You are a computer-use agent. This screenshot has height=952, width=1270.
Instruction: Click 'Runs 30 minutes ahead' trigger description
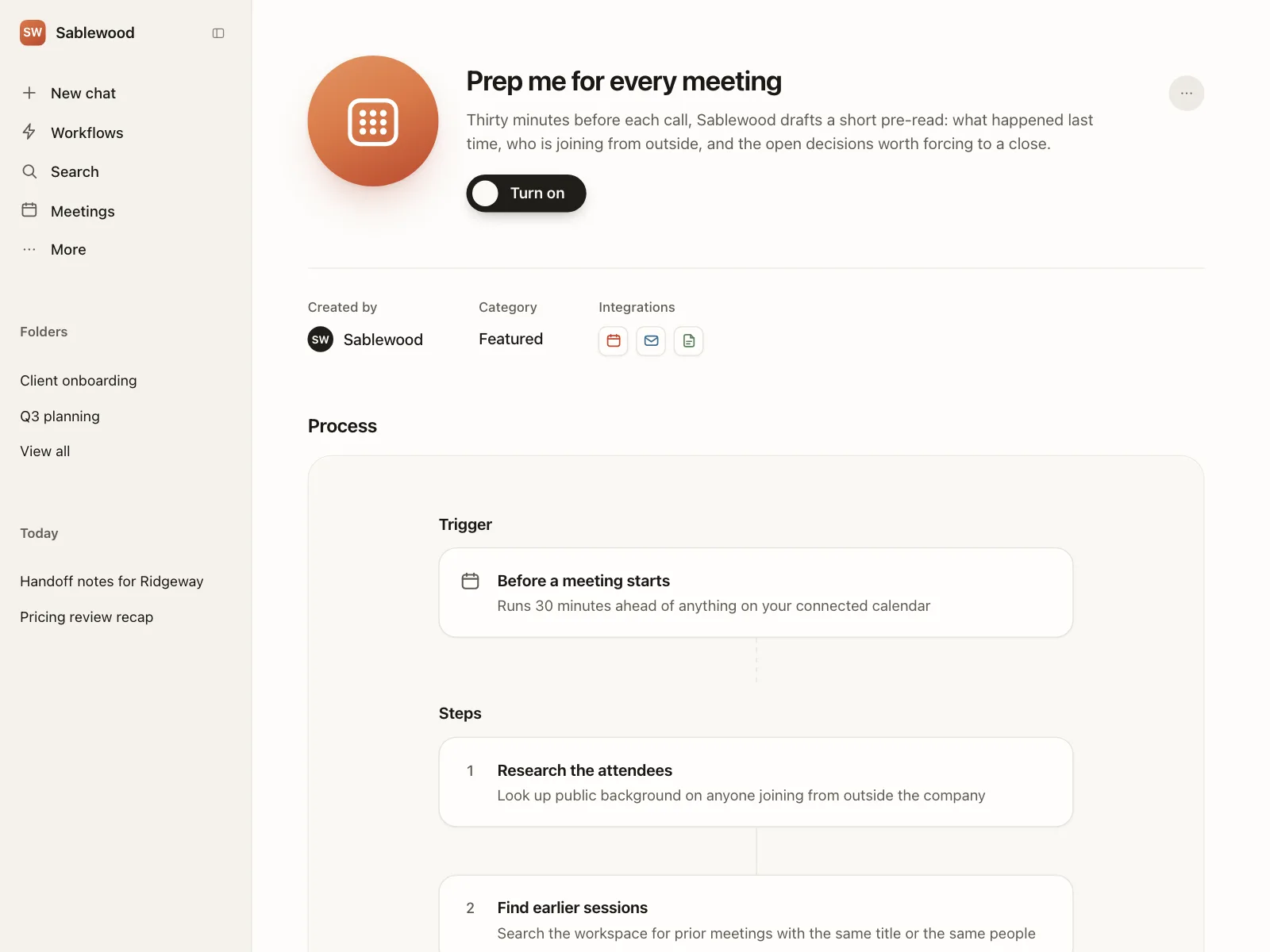click(x=714, y=606)
